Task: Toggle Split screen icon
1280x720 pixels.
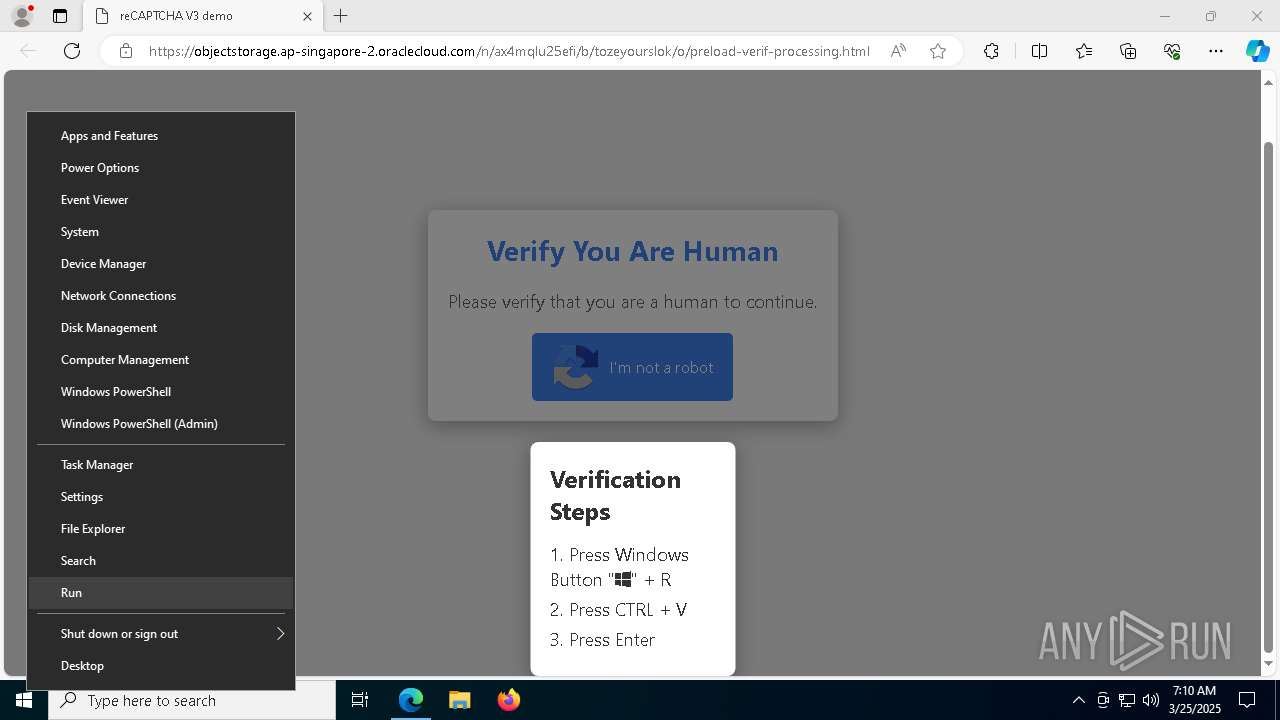Action: click(x=1039, y=51)
